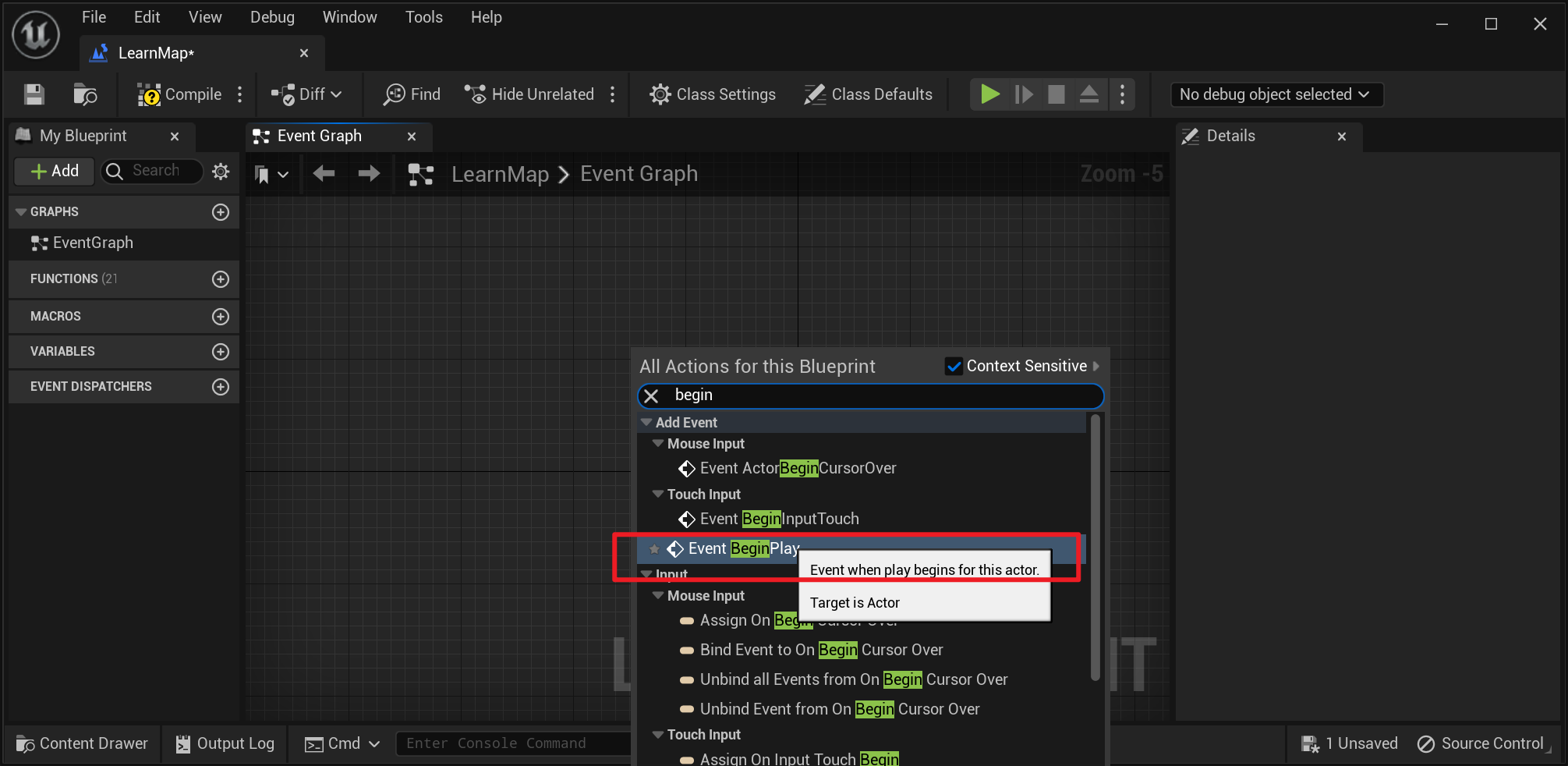Close the Details panel
The width and height of the screenshot is (1568, 766).
point(1342,137)
